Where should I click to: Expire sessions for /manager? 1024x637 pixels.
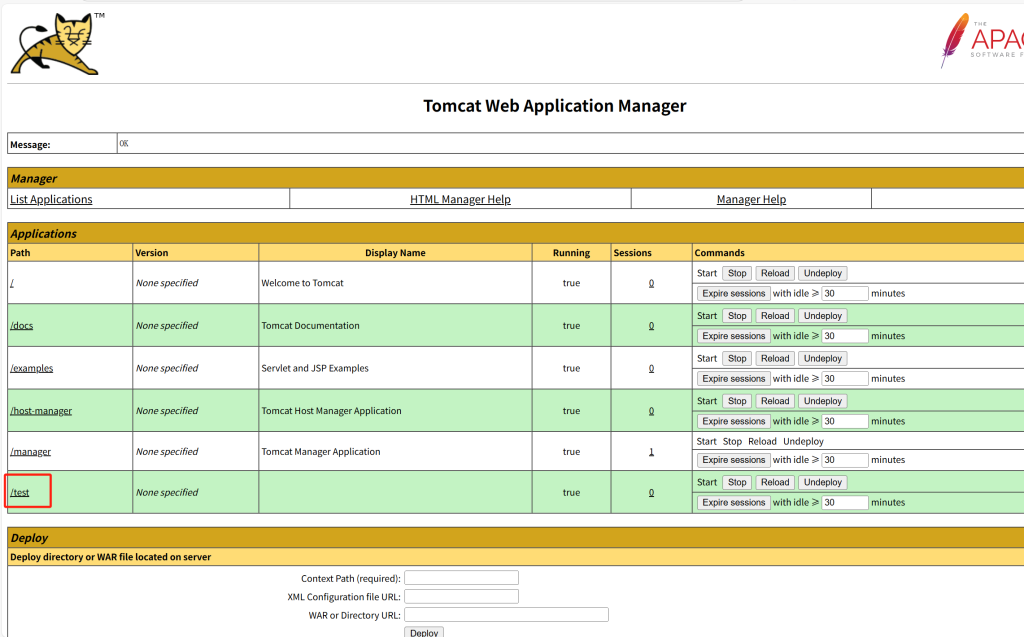click(733, 460)
